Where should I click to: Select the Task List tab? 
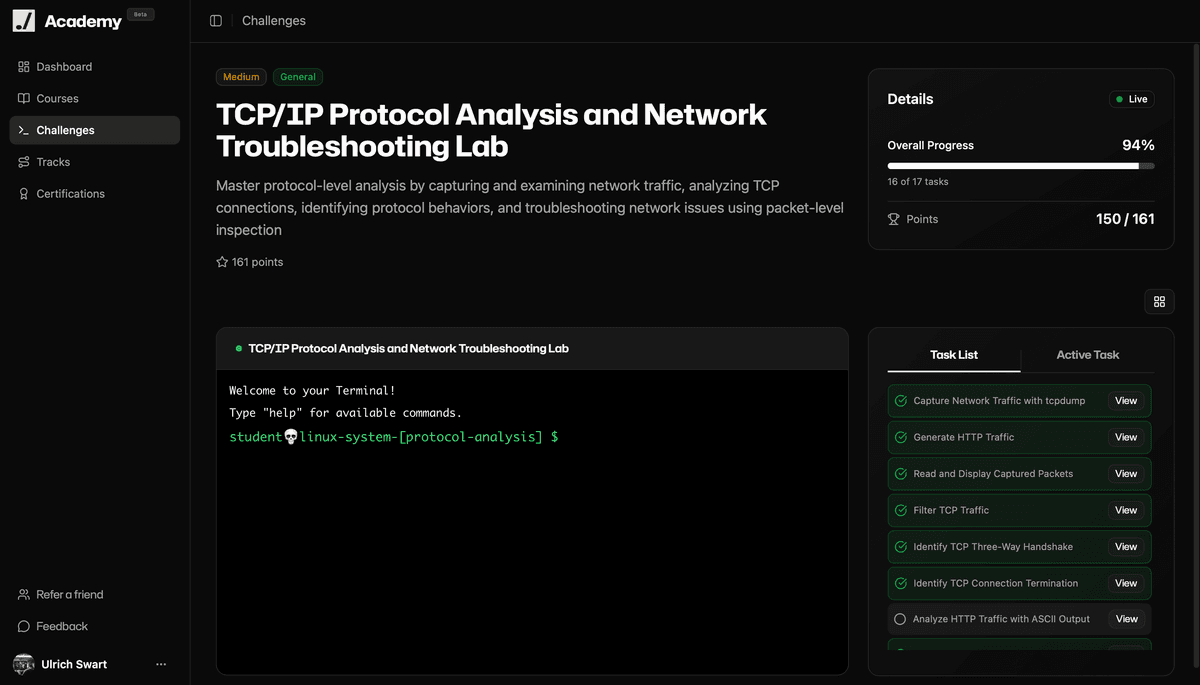coord(954,355)
